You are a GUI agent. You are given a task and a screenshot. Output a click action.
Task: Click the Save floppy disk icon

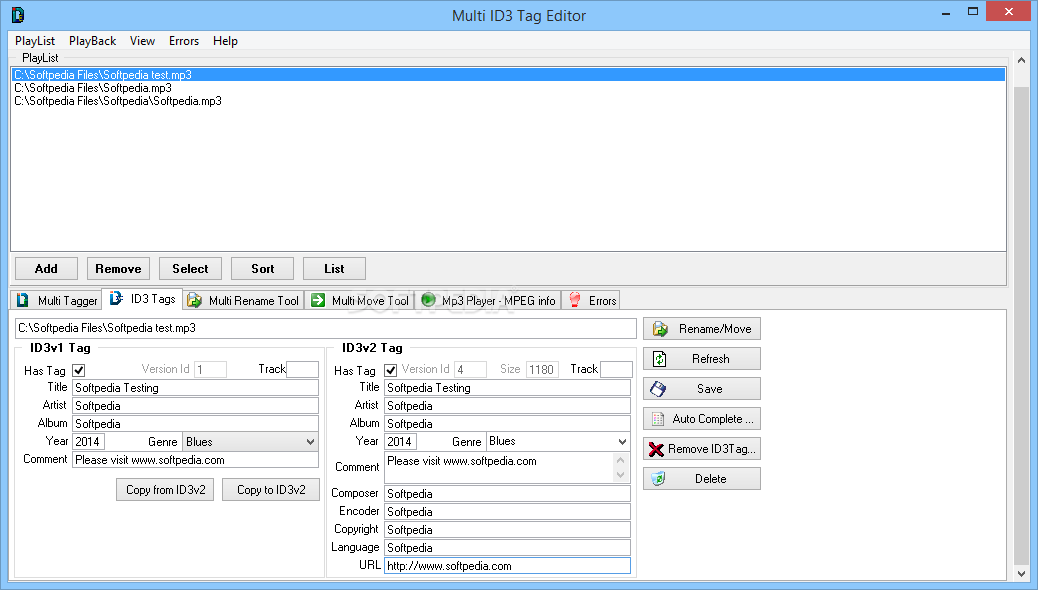pyautogui.click(x=658, y=389)
